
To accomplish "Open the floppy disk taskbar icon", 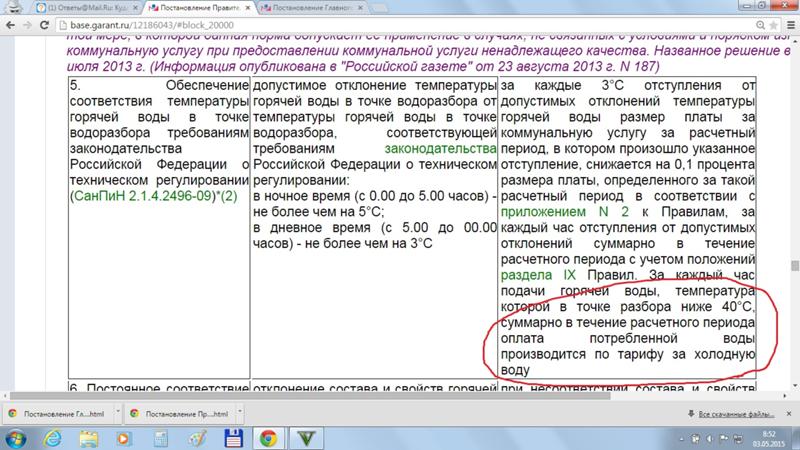I will tap(233, 439).
